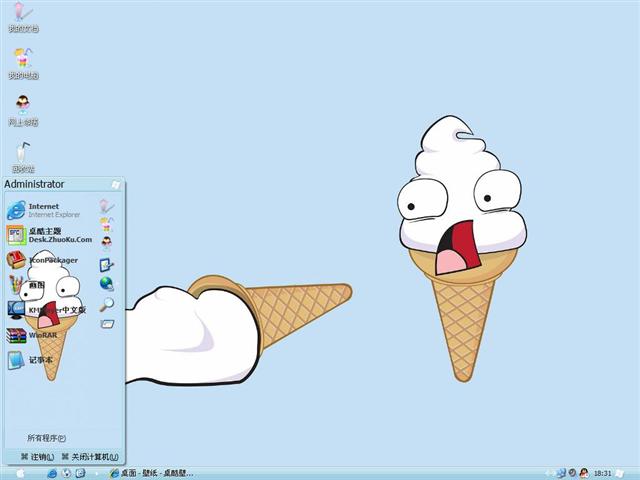Click the network computers tray icon
Screen dimensions: 640x480
(561, 473)
